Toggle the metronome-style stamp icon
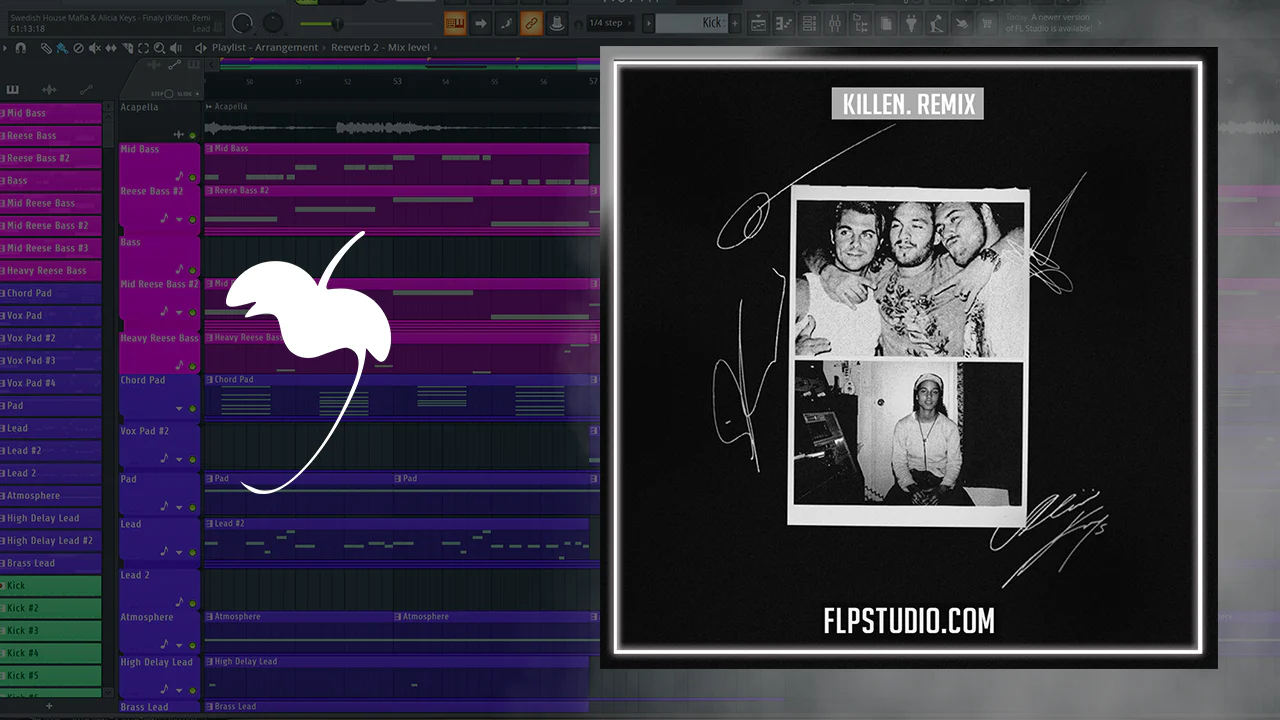The image size is (1280, 720). pos(556,23)
